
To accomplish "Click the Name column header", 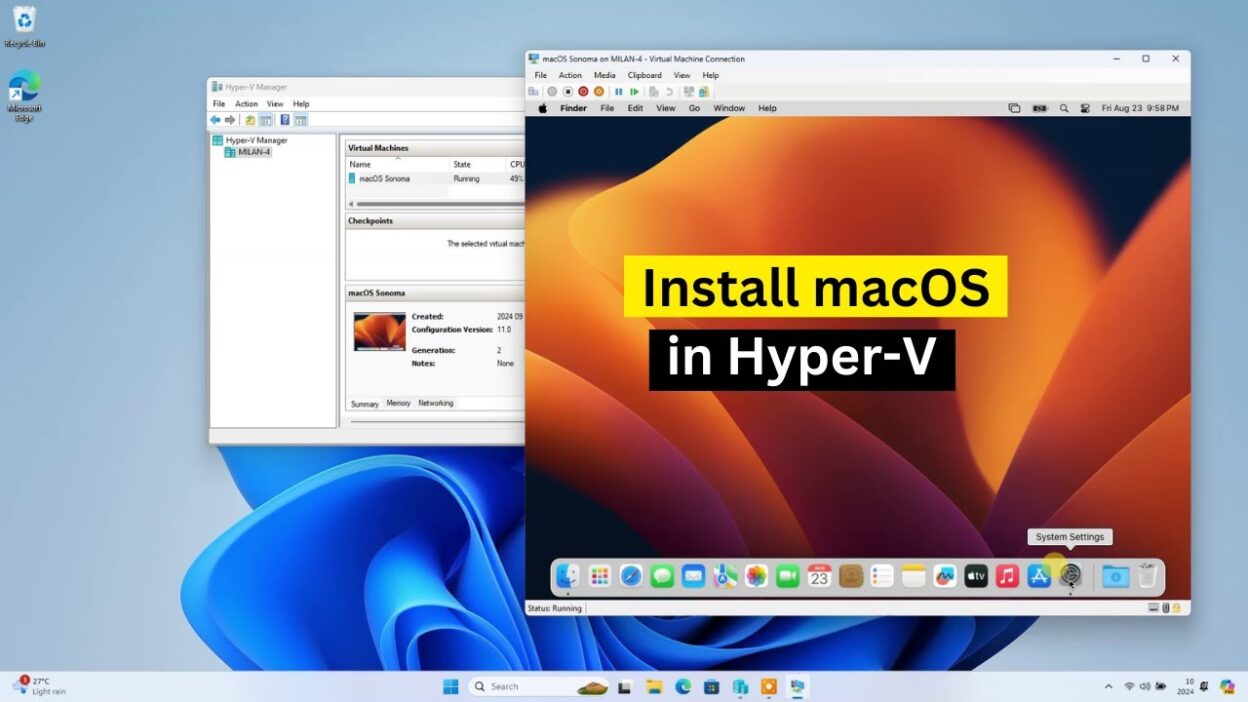I will [x=360, y=164].
